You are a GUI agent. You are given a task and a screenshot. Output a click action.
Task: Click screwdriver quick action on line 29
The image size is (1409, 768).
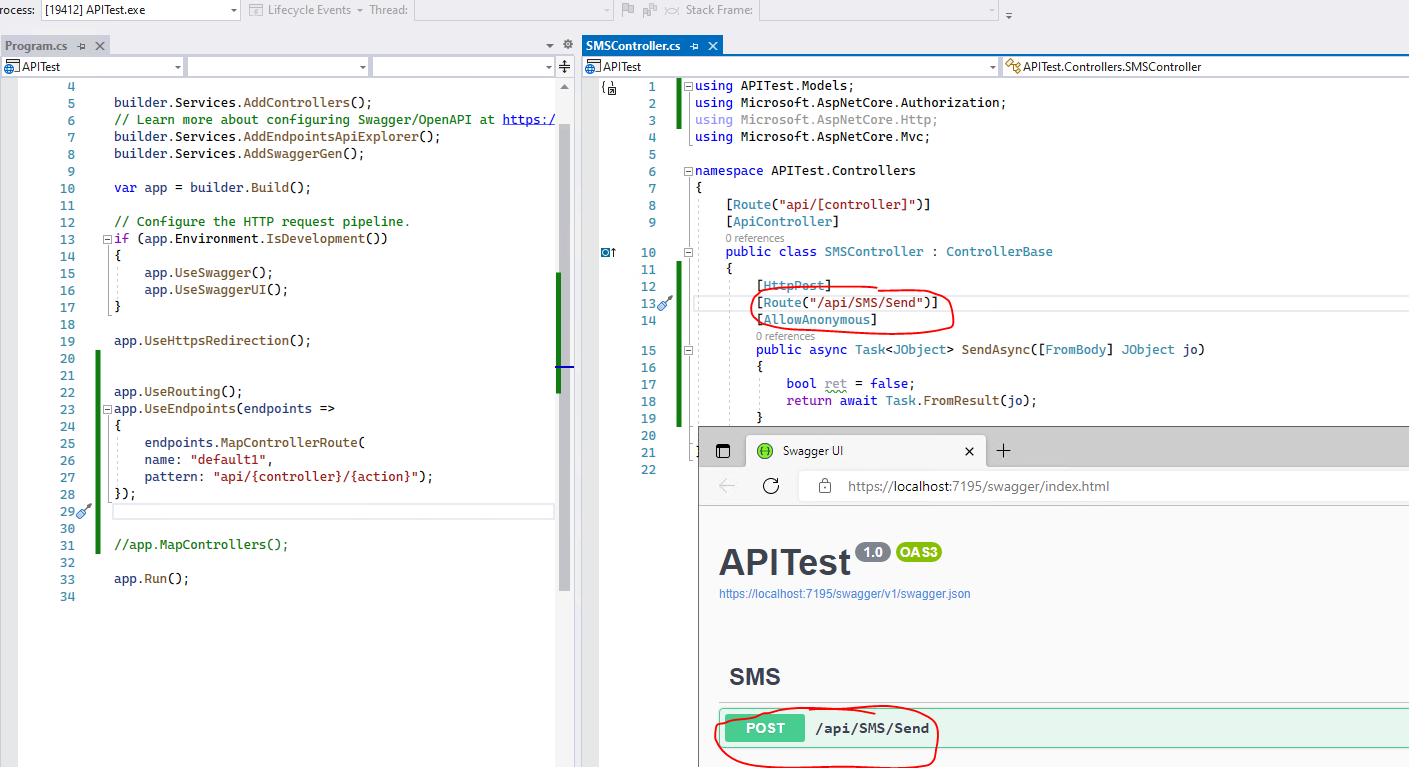click(x=84, y=511)
